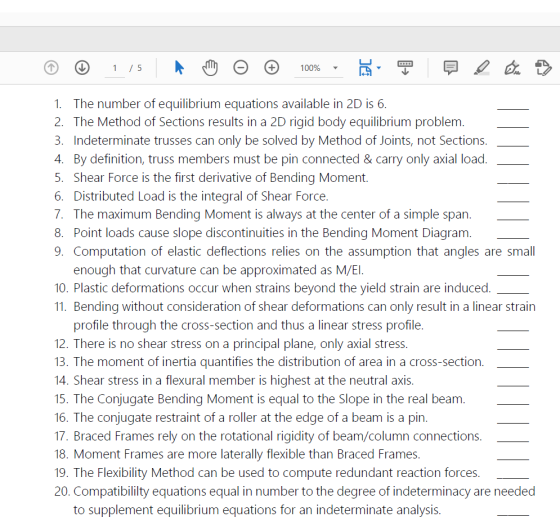Screen dimensions: 560x517
Task: Activate the selection arrow tool
Action: 179,67
